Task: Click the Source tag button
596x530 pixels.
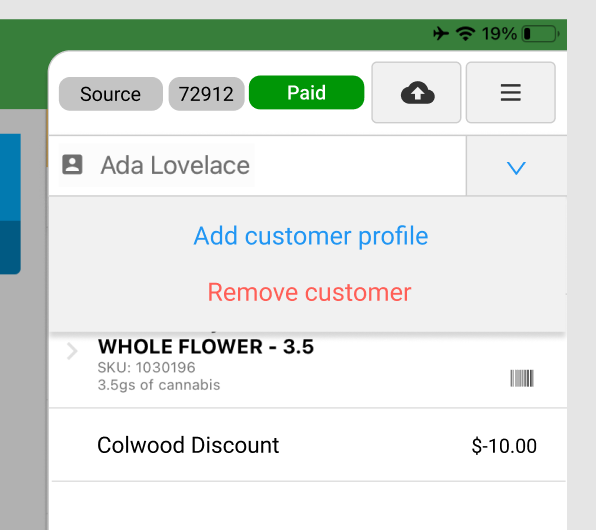Action: tap(111, 94)
